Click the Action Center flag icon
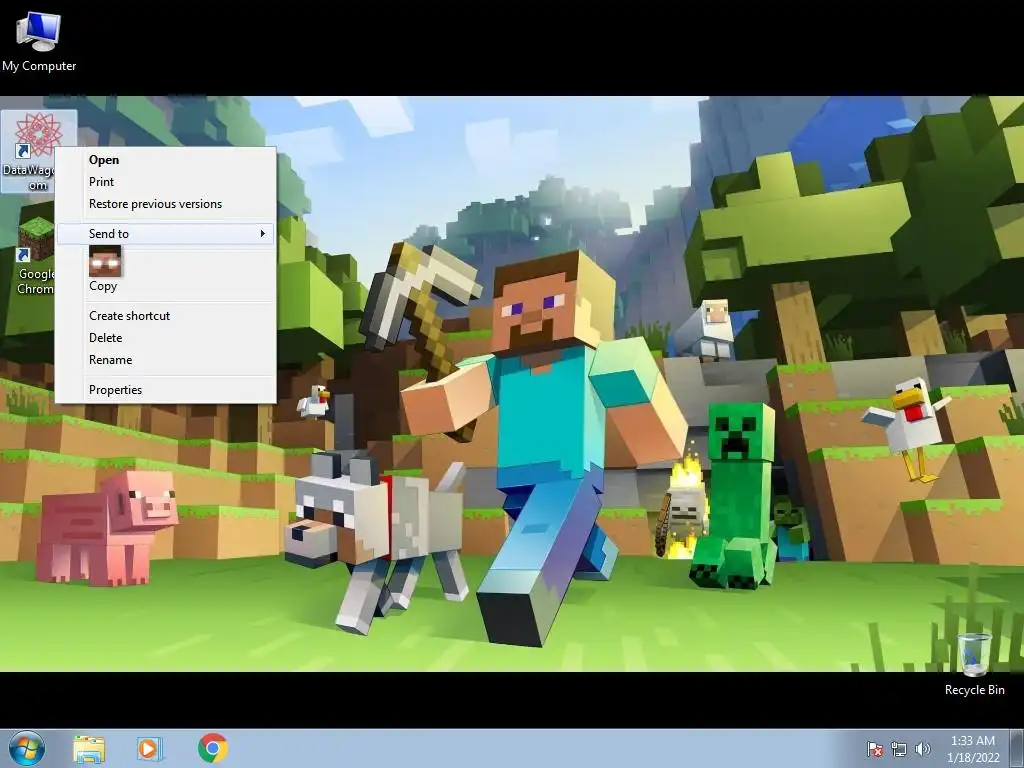This screenshot has width=1024, height=768. tap(874, 749)
